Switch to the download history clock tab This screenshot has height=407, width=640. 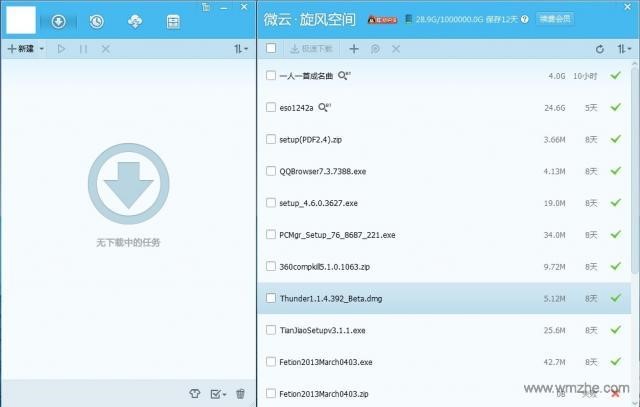coord(96,21)
